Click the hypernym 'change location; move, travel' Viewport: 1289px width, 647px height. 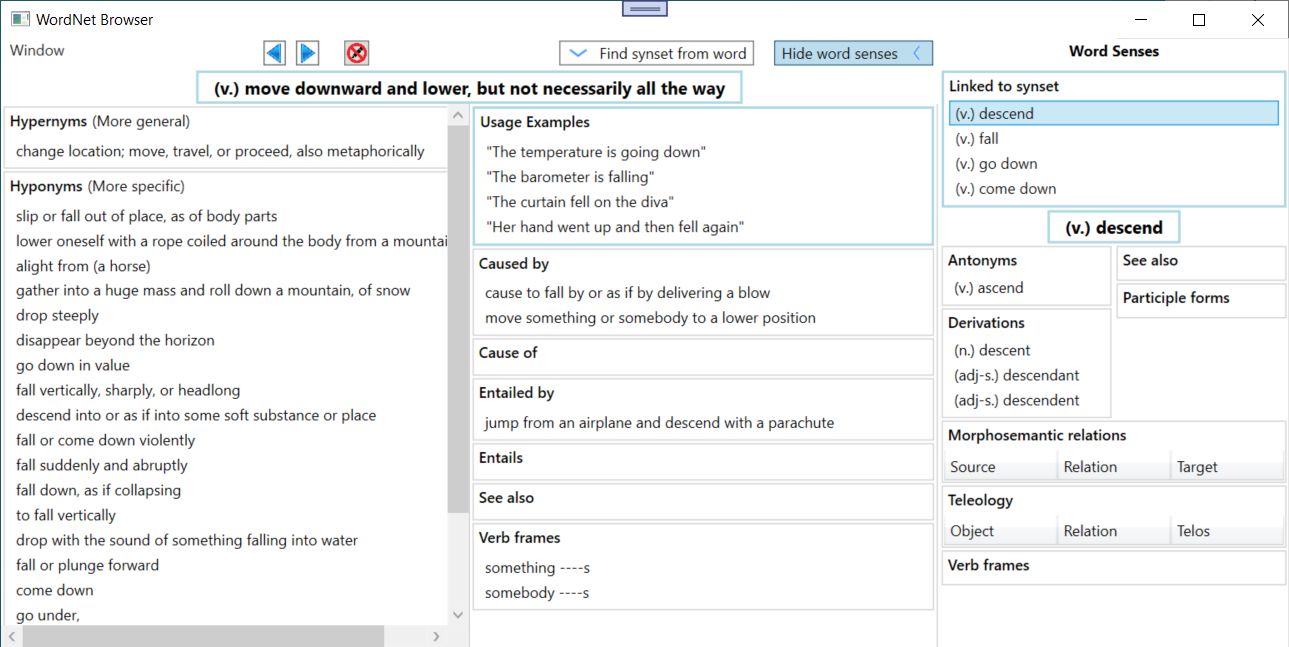click(220, 152)
